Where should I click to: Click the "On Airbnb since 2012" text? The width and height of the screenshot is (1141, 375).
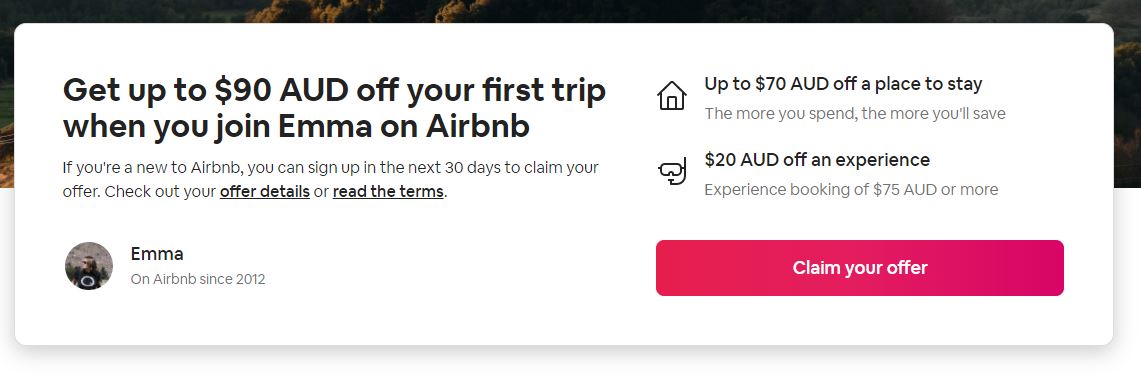[x=198, y=279]
